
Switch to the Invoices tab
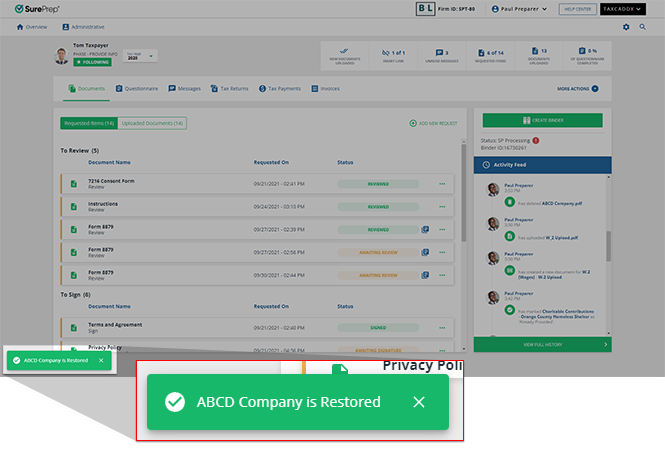pos(325,89)
